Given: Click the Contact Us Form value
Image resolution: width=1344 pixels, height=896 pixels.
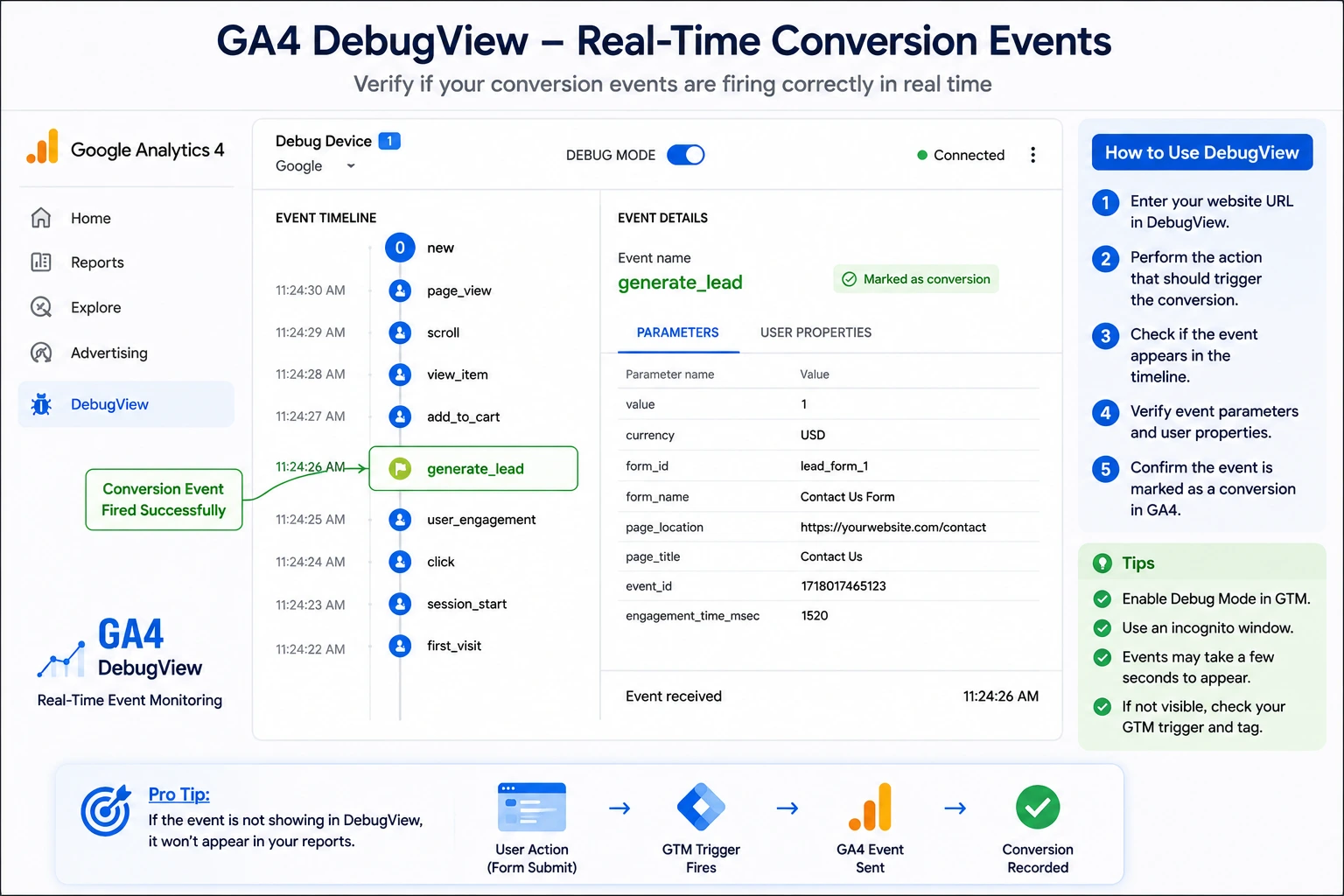Looking at the screenshot, I should click(848, 496).
